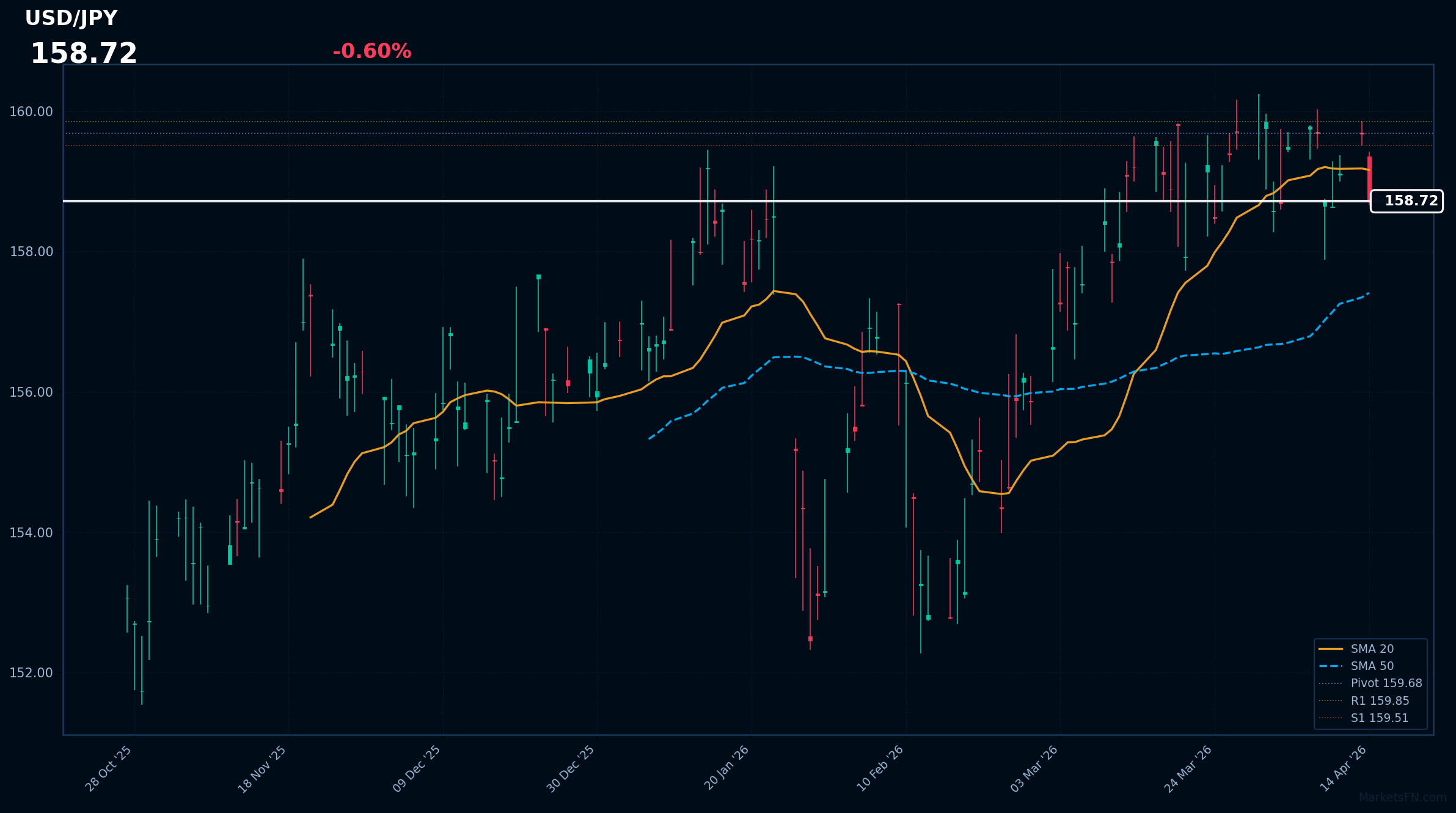The width and height of the screenshot is (1456, 813).
Task: Click the -0.60% change value
Action: 371,51
